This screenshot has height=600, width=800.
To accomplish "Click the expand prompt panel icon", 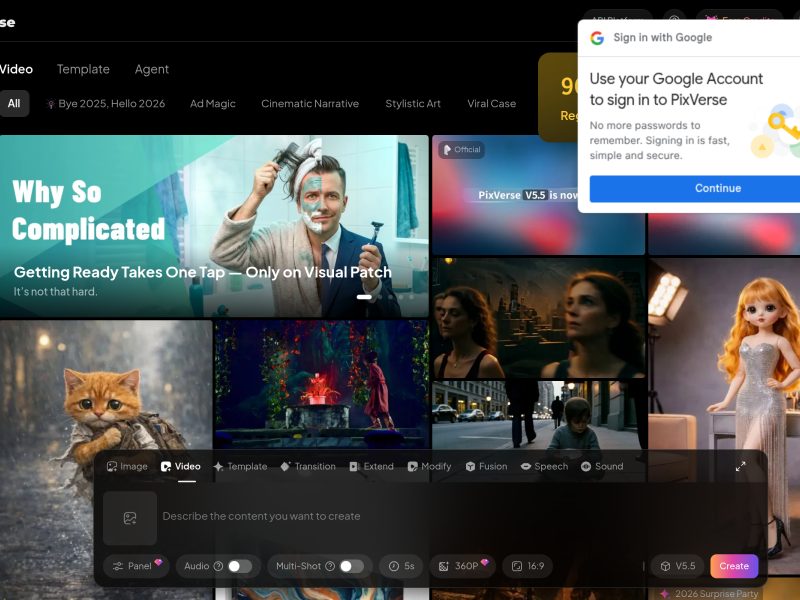I will pyautogui.click(x=741, y=466).
